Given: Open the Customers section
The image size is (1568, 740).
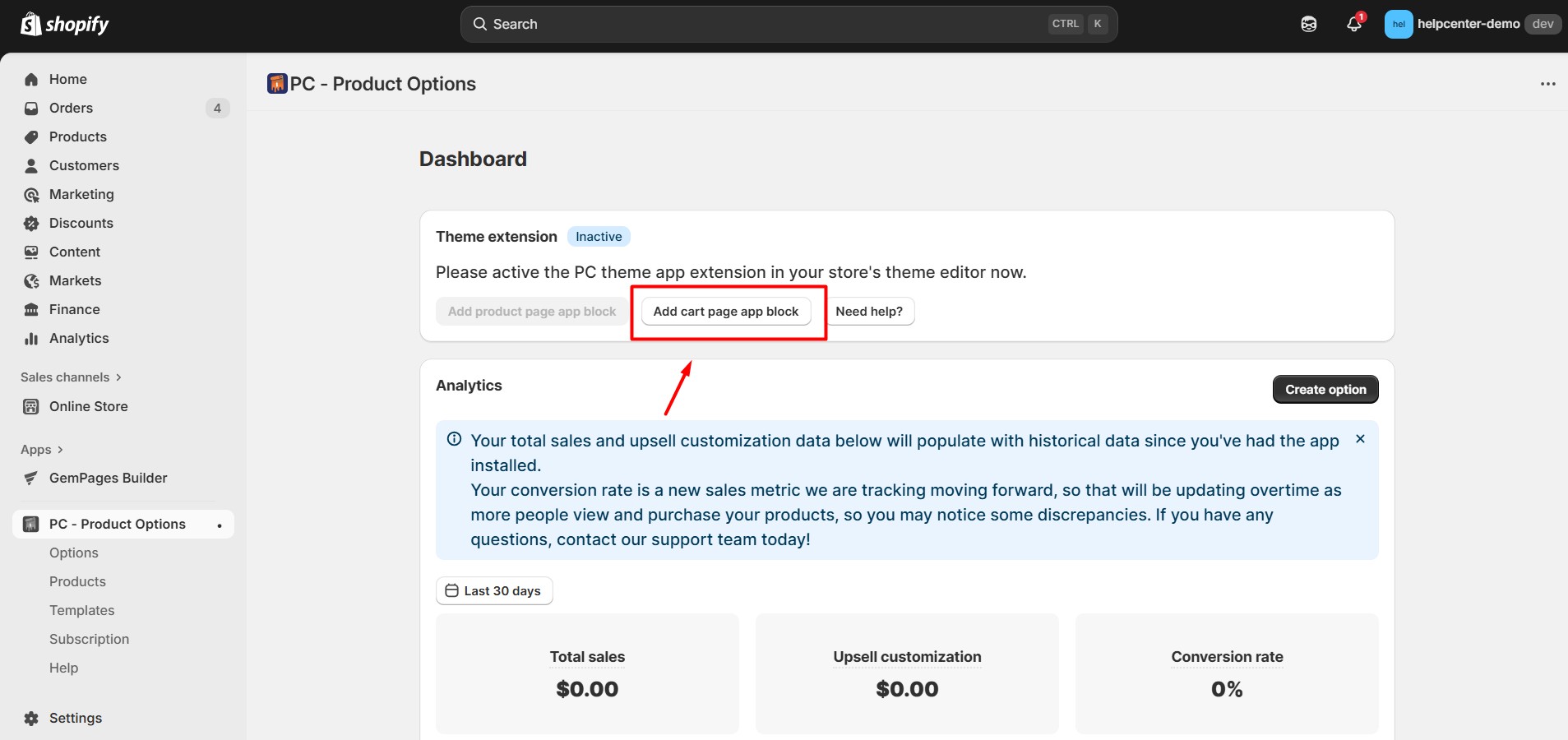Looking at the screenshot, I should 84,165.
